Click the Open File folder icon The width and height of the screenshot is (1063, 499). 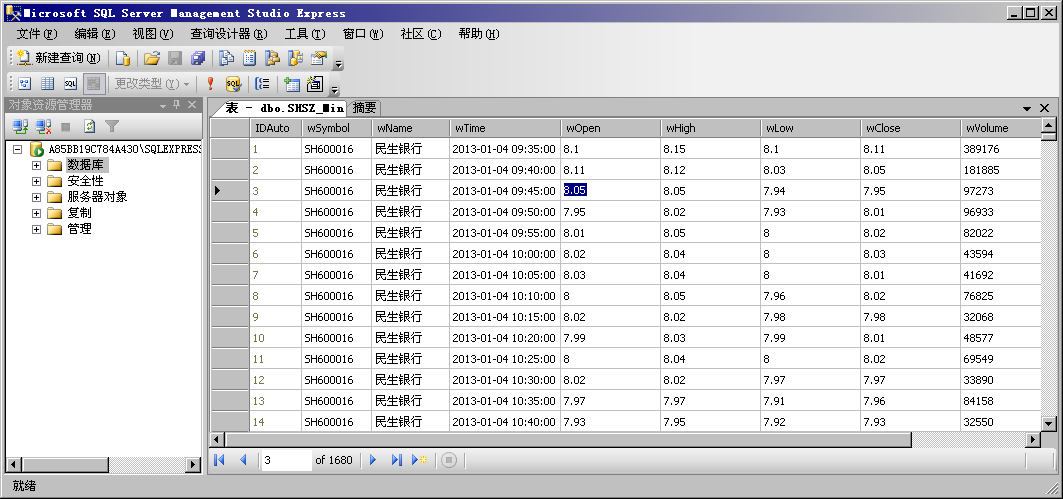point(152,58)
